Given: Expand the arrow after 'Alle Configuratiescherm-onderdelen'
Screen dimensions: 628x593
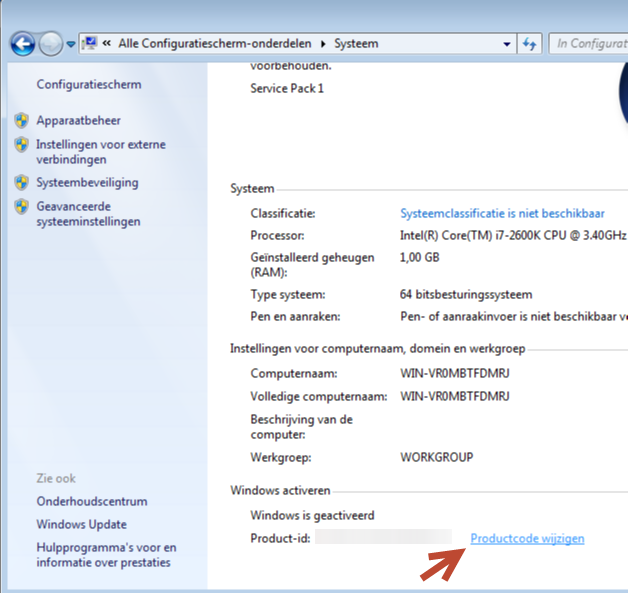Looking at the screenshot, I should click(x=323, y=44).
